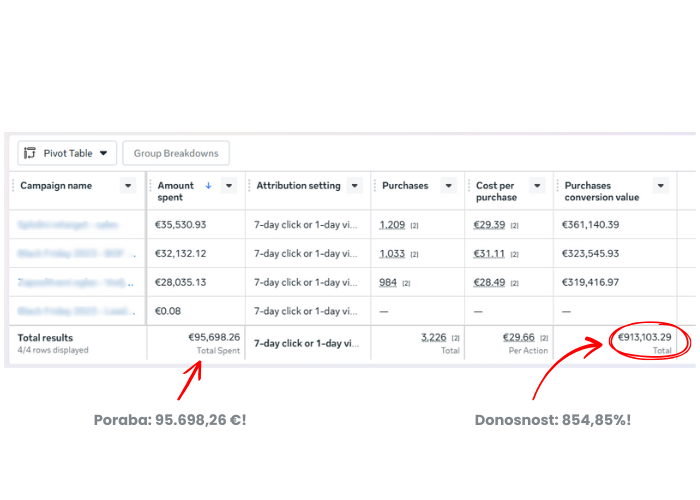Click the Pivot Table icon
This screenshot has height=500, width=700.
tap(30, 153)
